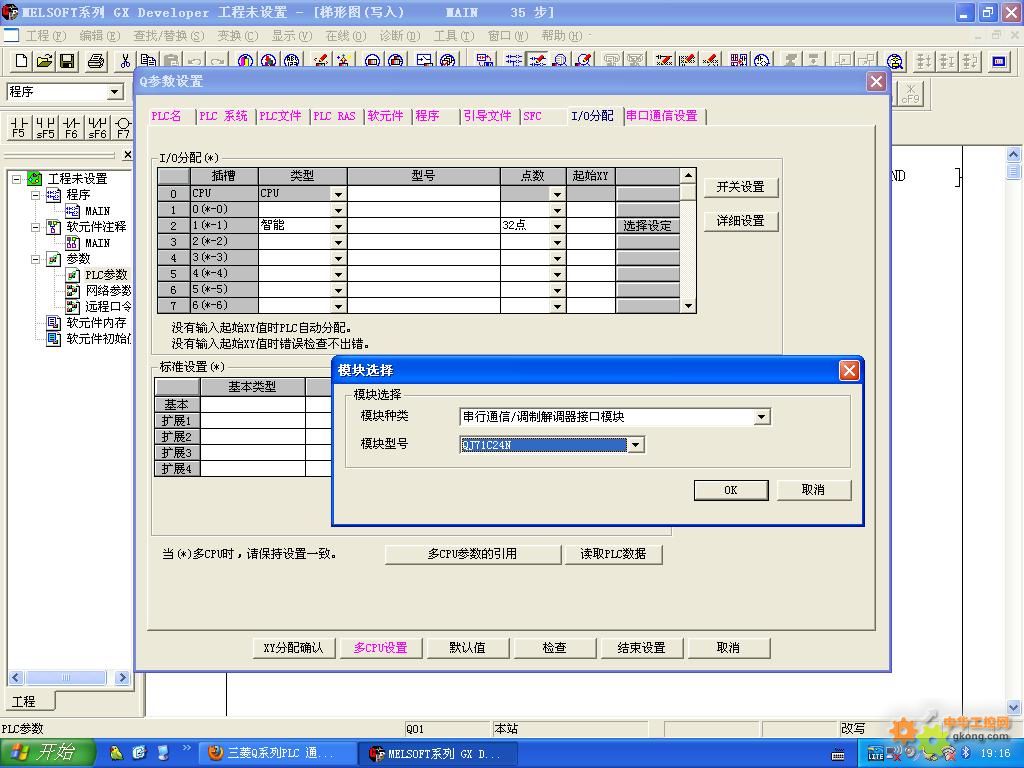Select 软元件内存 in the project tree
Screen dimensions: 1024x768
click(96, 323)
